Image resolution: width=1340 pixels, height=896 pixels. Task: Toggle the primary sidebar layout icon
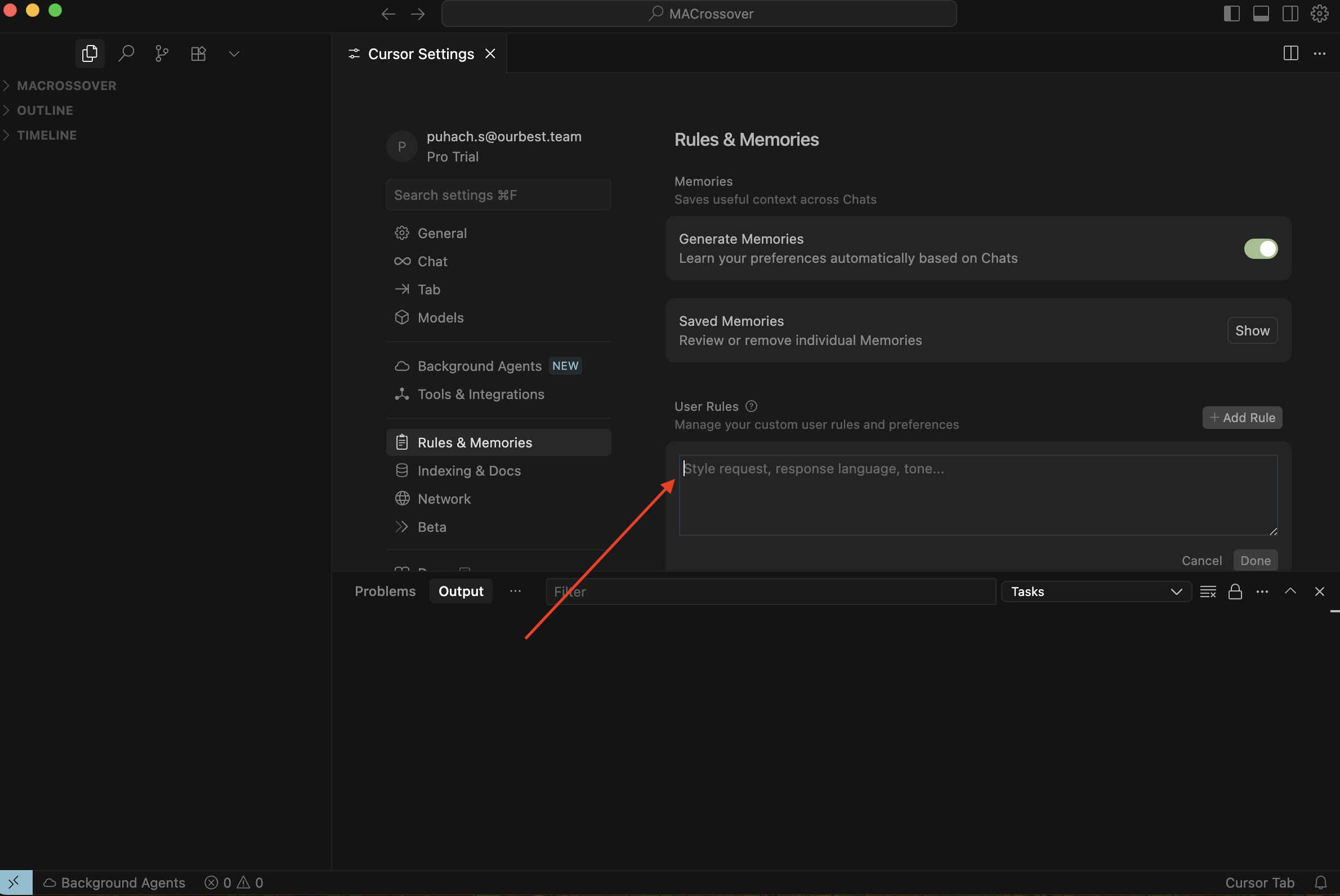(x=1231, y=14)
